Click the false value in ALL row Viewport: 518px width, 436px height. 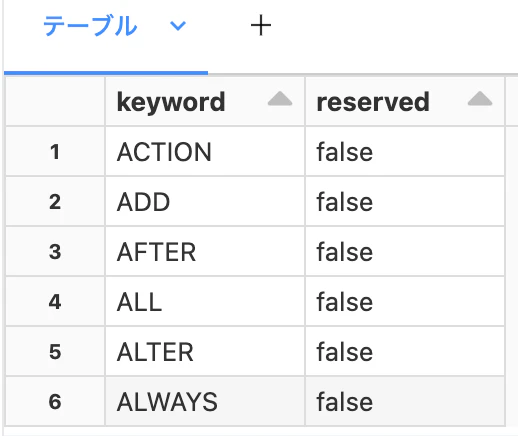coord(405,301)
